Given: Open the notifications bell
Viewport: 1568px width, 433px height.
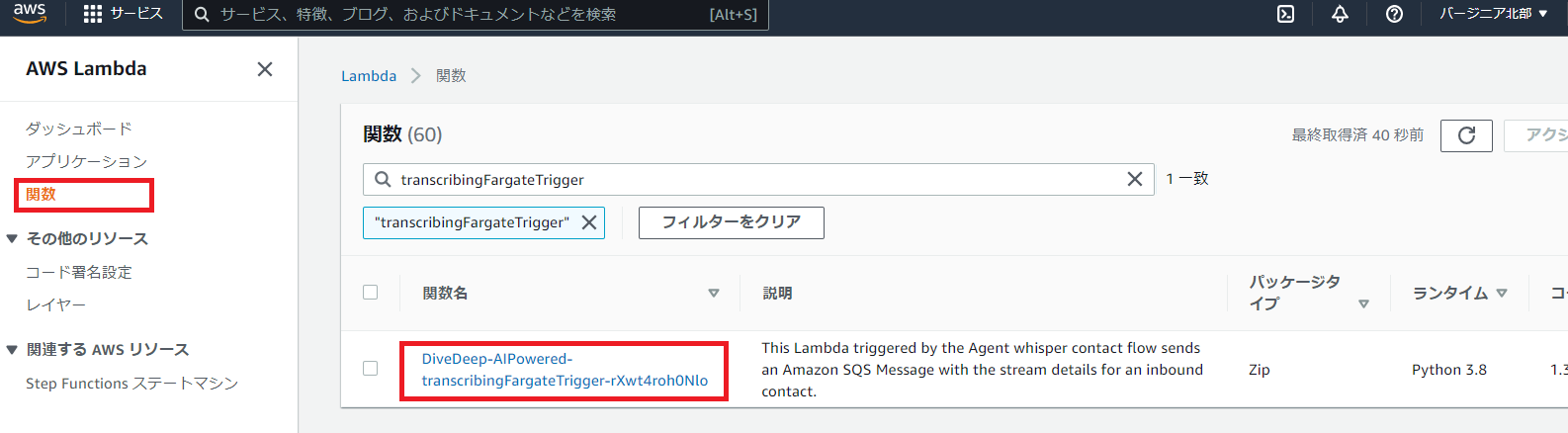Looking at the screenshot, I should [1340, 14].
